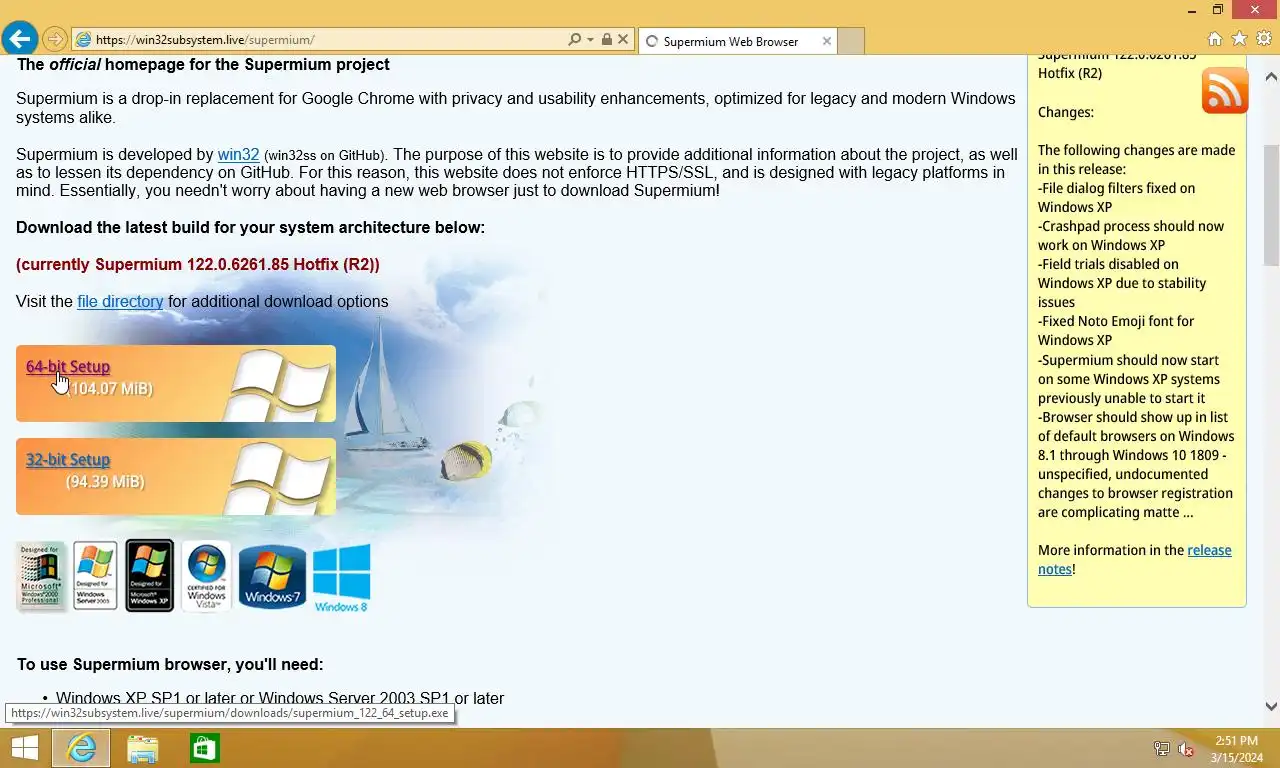Click the "(104.07 MiB)" size text
Screen dimensions: 1280x768
(x=109, y=389)
